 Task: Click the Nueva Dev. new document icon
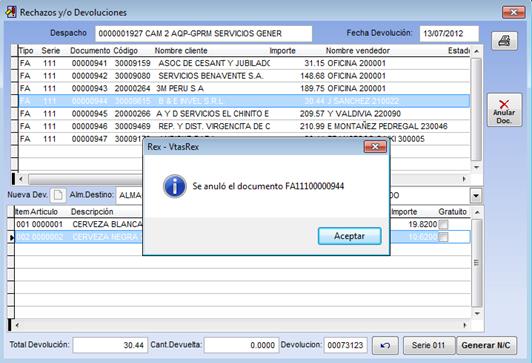tap(58, 195)
